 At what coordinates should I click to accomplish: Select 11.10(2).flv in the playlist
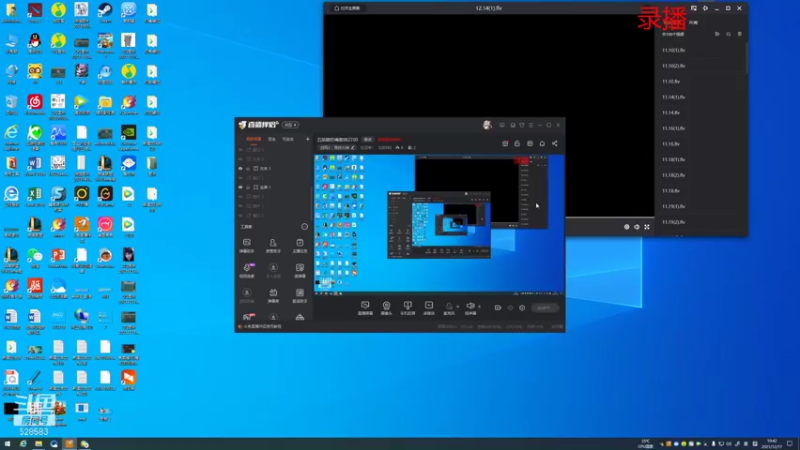[x=673, y=66]
